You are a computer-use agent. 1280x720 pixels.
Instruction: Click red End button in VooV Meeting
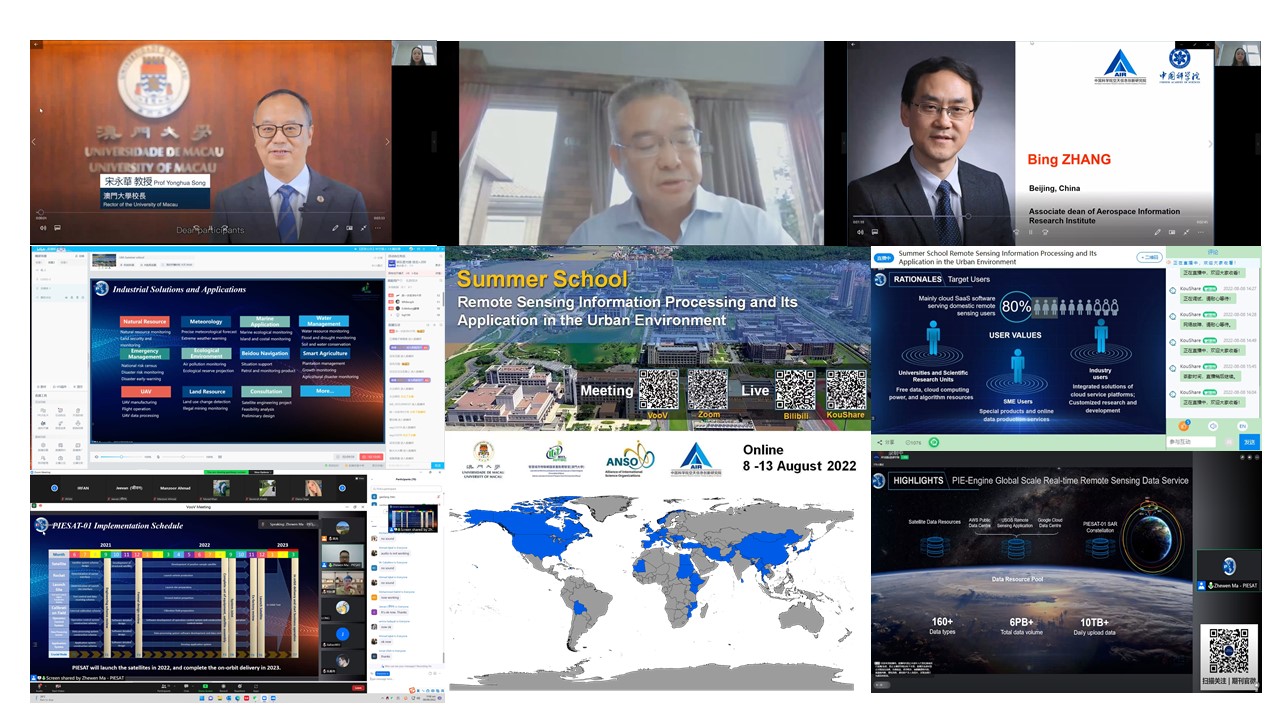click(358, 688)
